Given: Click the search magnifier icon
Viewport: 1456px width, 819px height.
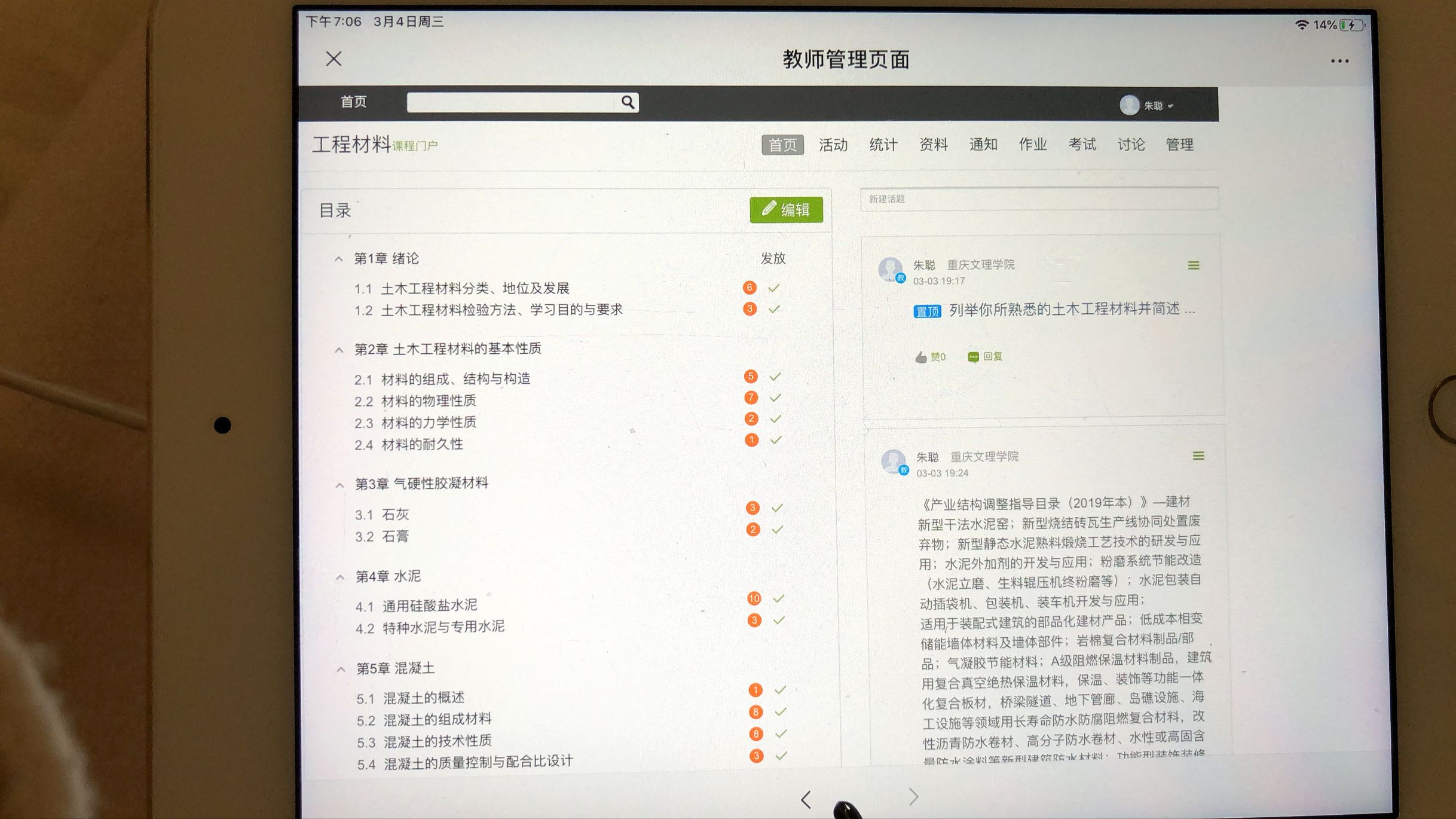Looking at the screenshot, I should [628, 102].
